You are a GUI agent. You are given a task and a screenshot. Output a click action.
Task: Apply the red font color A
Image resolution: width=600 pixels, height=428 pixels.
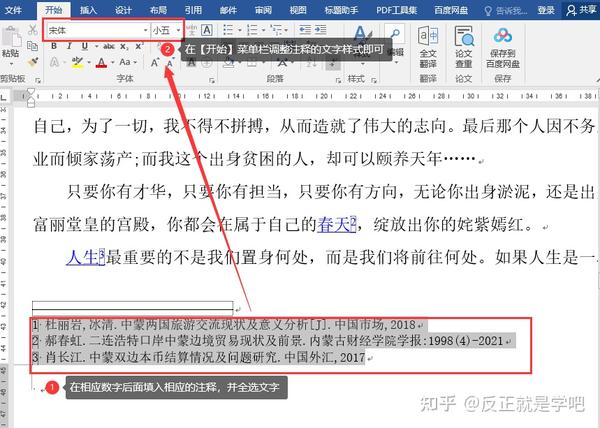[101, 62]
